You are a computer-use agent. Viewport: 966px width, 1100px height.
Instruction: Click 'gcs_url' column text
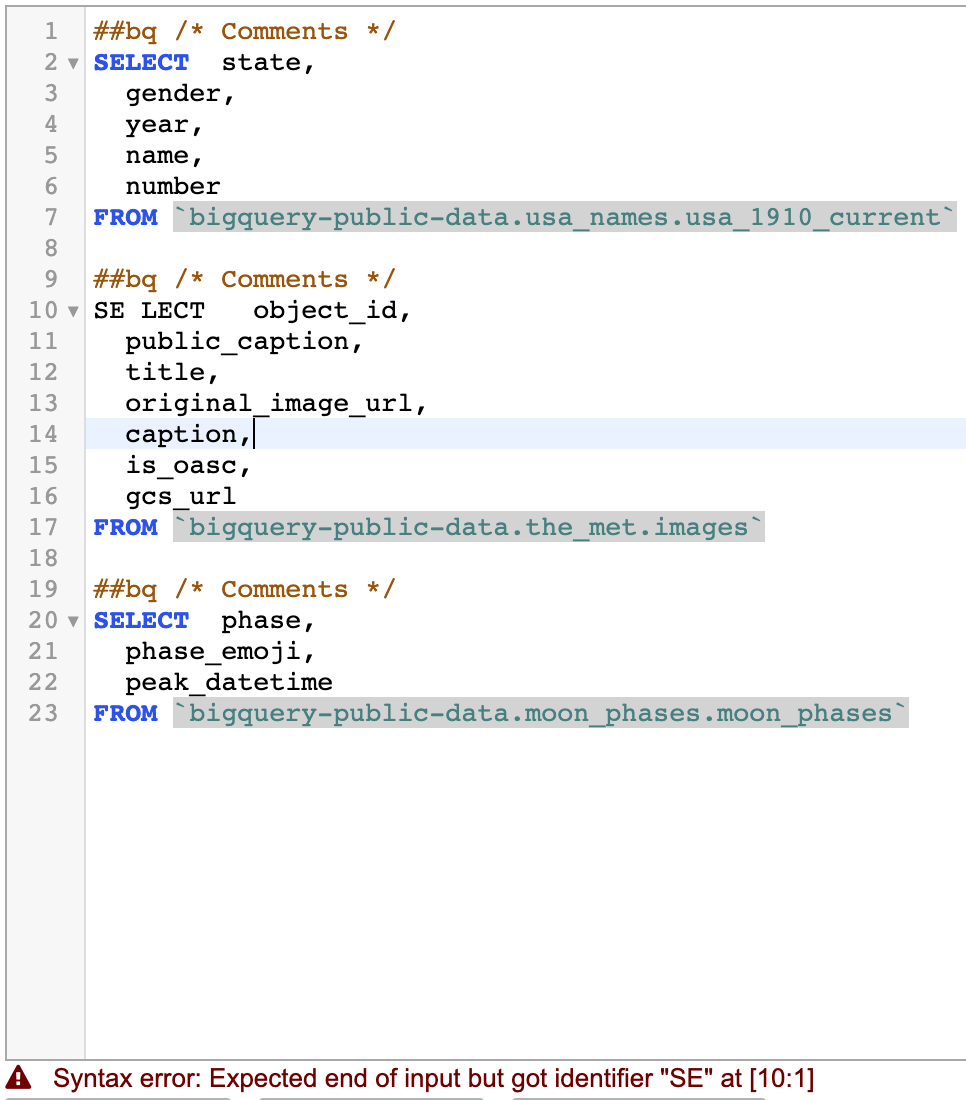point(180,496)
